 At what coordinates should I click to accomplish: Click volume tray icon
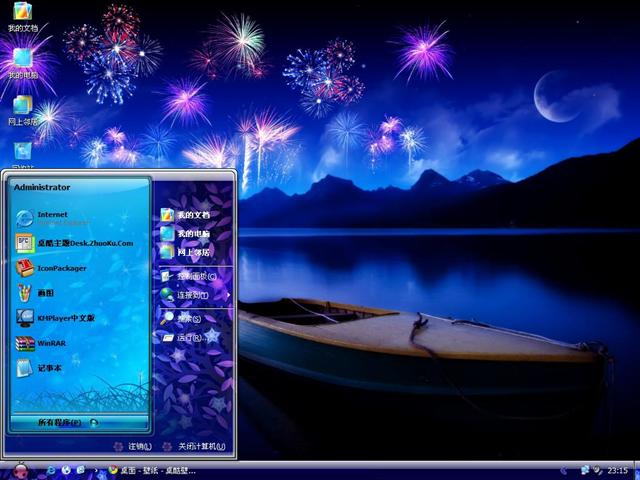tap(597, 470)
